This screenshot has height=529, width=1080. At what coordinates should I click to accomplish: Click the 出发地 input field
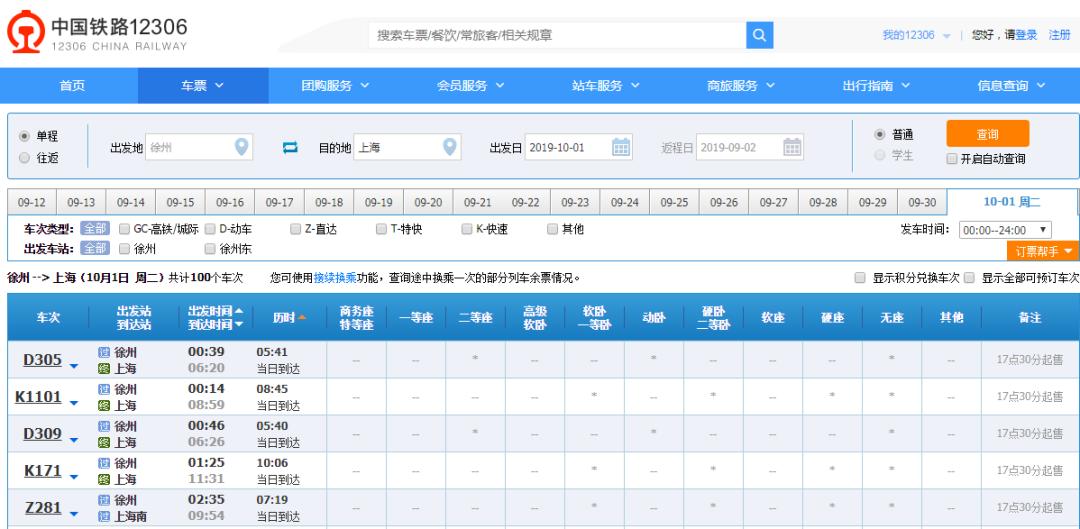tap(198, 147)
